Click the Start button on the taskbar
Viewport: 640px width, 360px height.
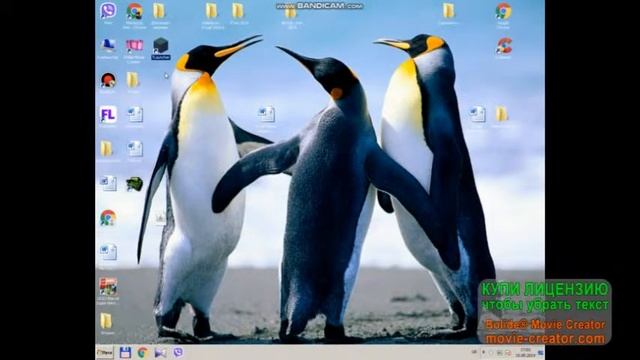(x=104, y=352)
